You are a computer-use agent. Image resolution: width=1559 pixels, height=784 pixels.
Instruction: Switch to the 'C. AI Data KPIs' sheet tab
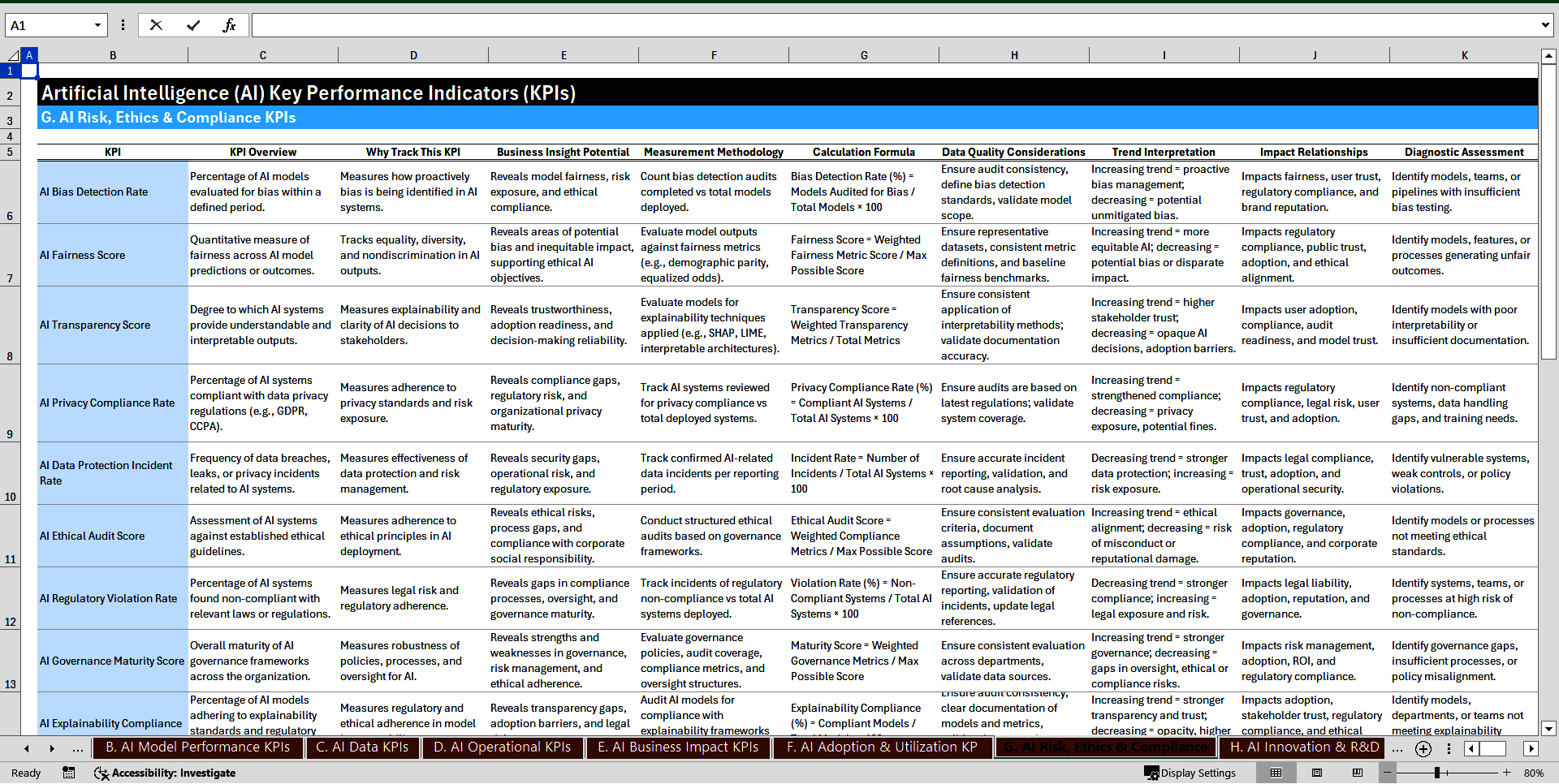coord(362,747)
